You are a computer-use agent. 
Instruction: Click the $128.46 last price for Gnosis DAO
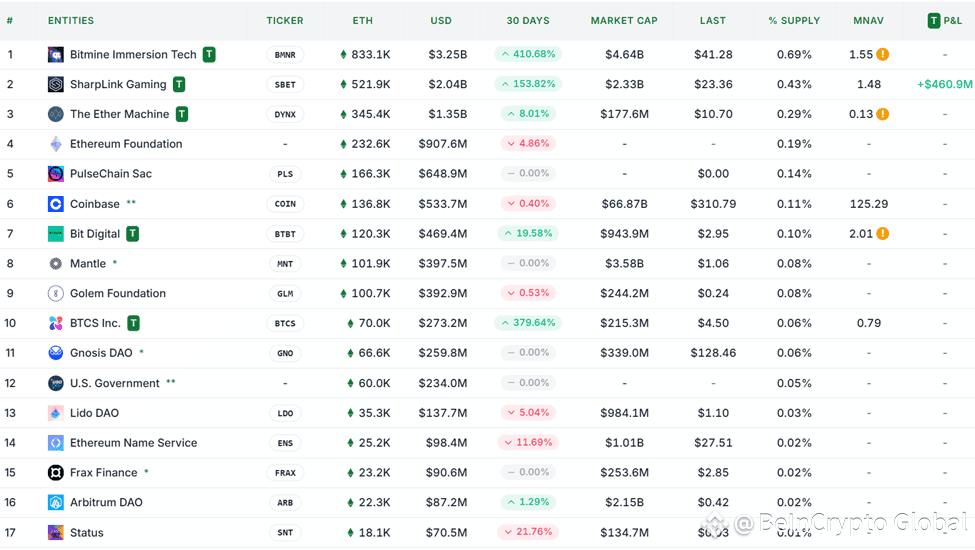[713, 353]
